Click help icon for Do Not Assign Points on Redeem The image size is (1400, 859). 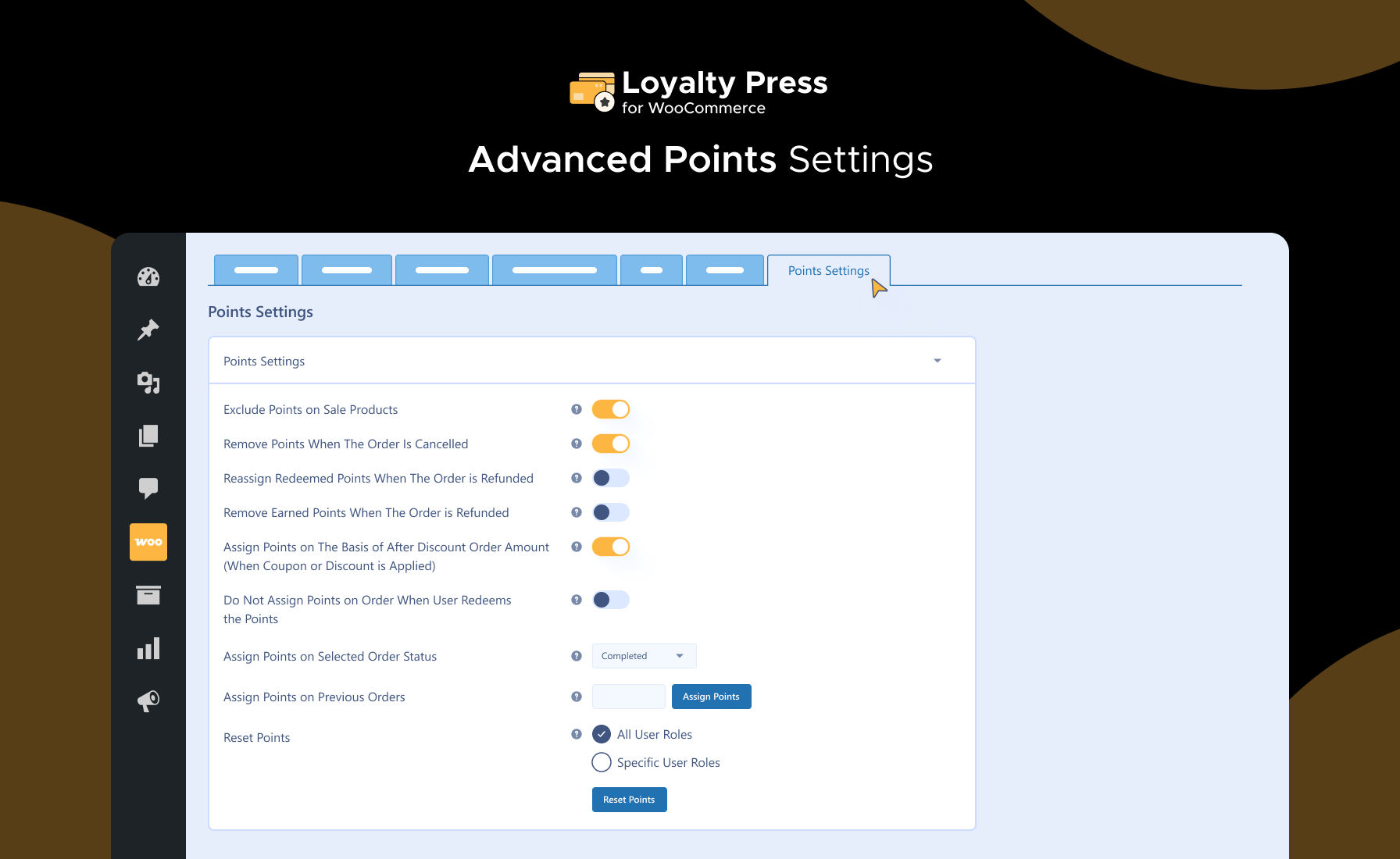click(x=577, y=600)
